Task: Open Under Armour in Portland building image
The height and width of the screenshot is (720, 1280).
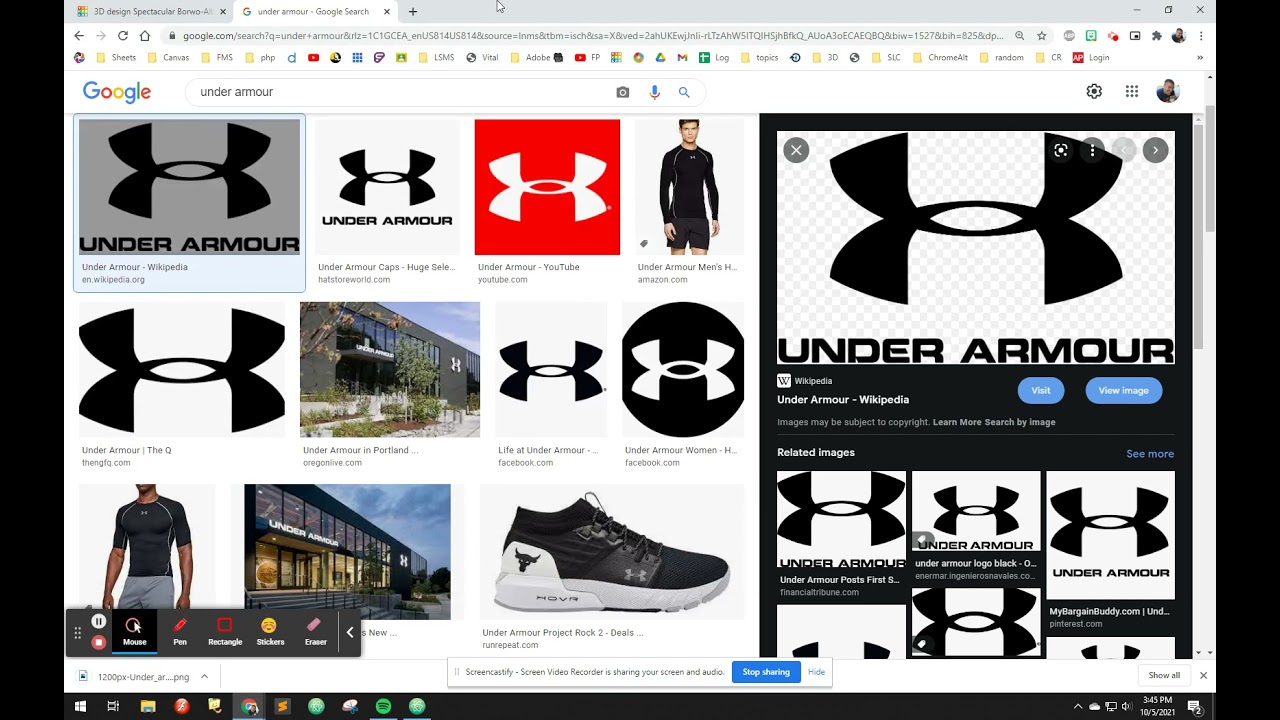Action: [390, 370]
